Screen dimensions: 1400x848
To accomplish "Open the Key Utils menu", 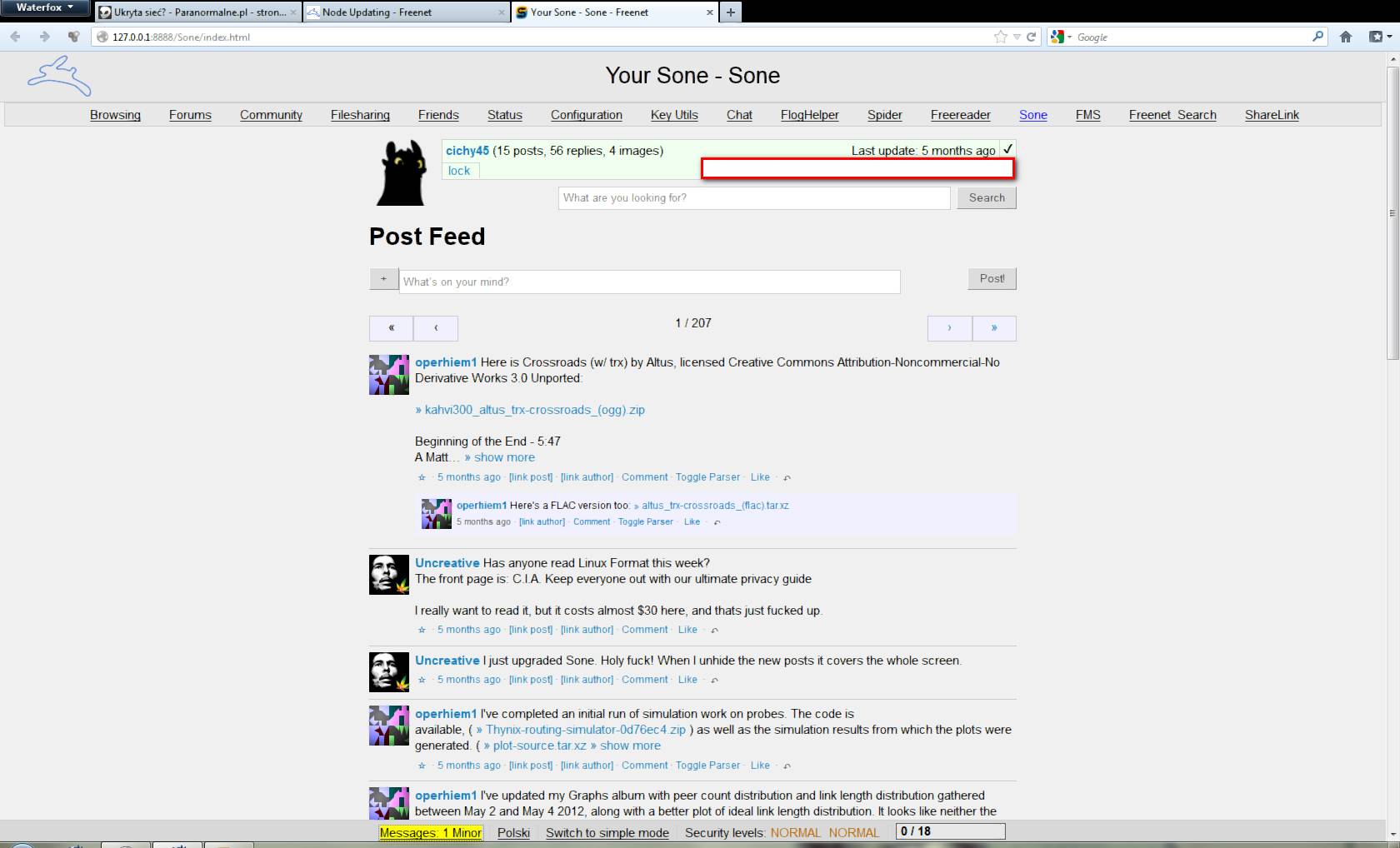I will (674, 115).
